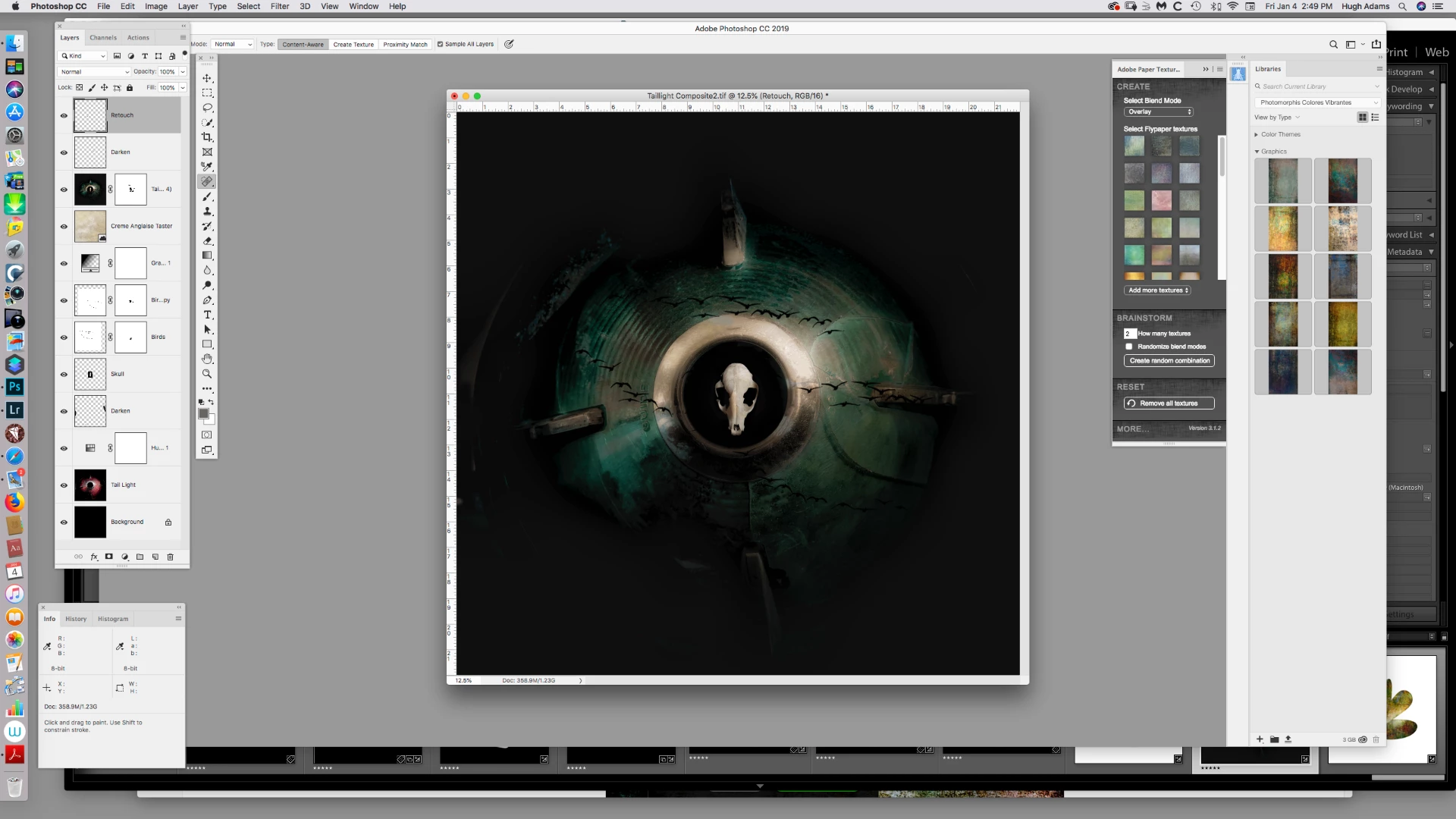This screenshot has width=1456, height=819.
Task: Select the Move tool
Action: [206, 78]
